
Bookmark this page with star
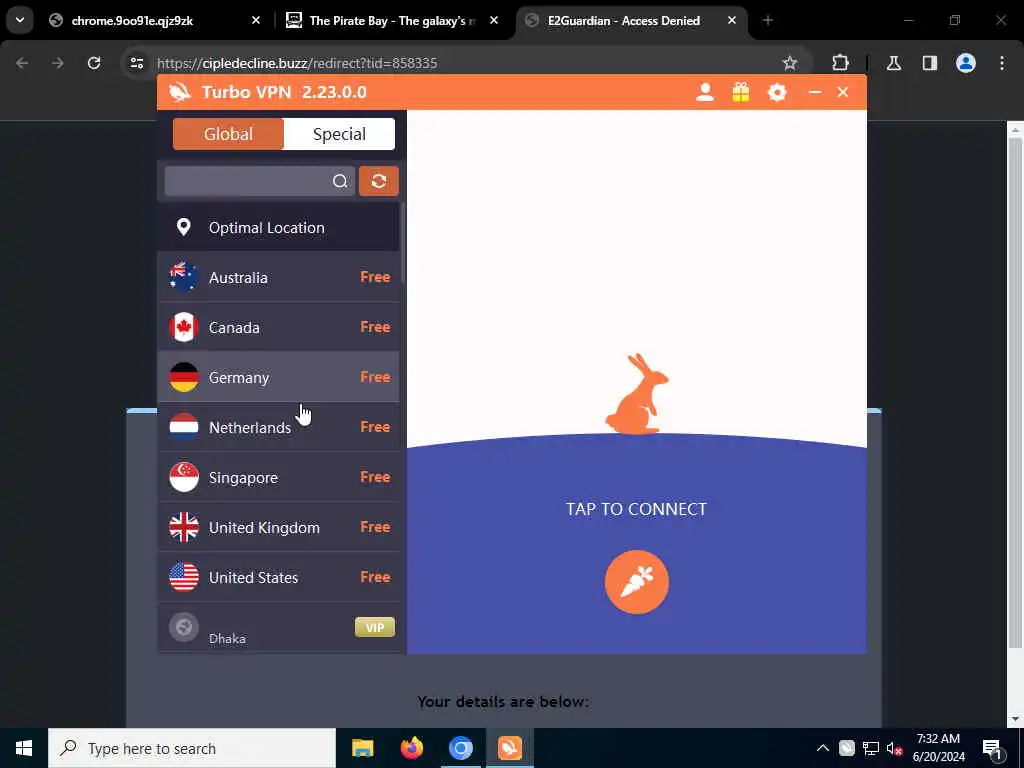(x=790, y=63)
